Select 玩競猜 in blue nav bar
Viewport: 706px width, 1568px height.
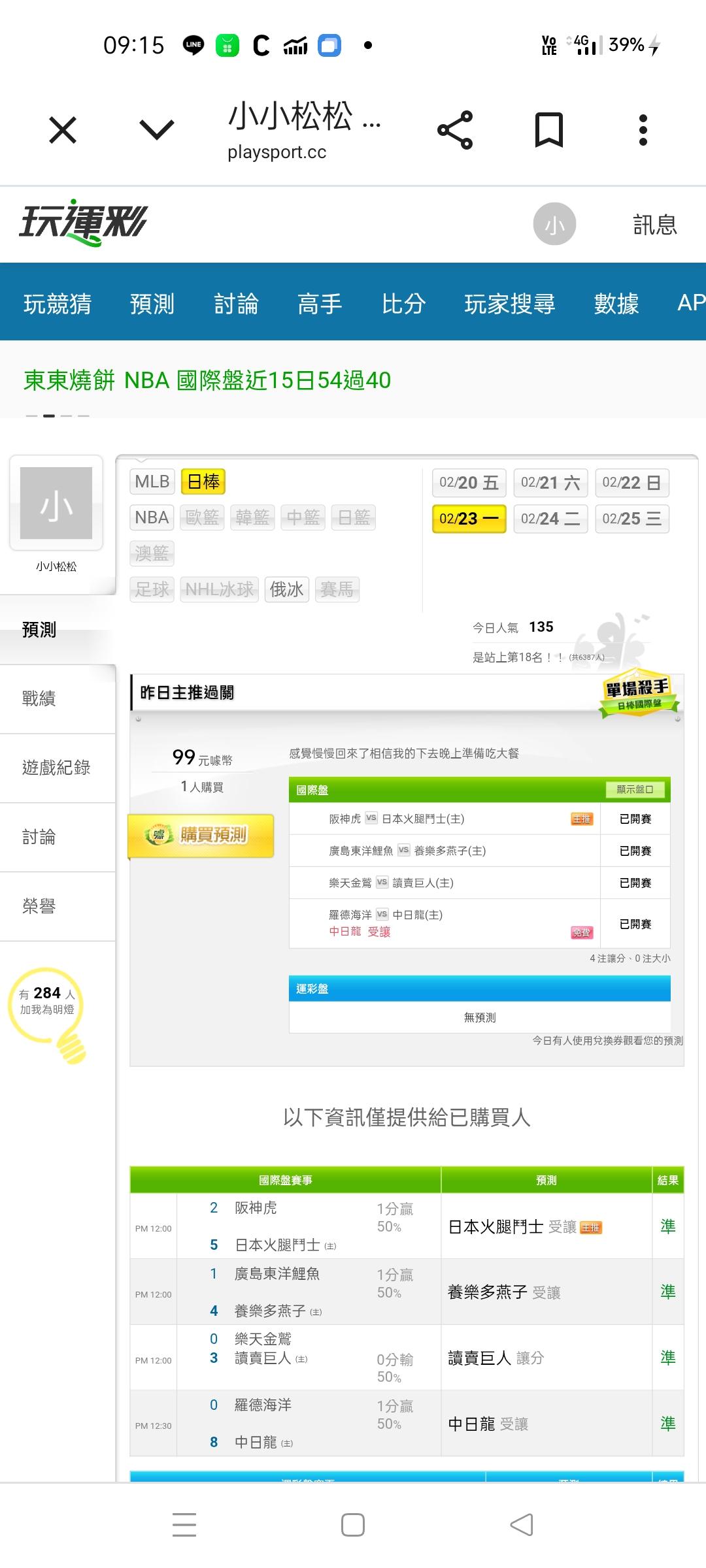pyautogui.click(x=58, y=303)
